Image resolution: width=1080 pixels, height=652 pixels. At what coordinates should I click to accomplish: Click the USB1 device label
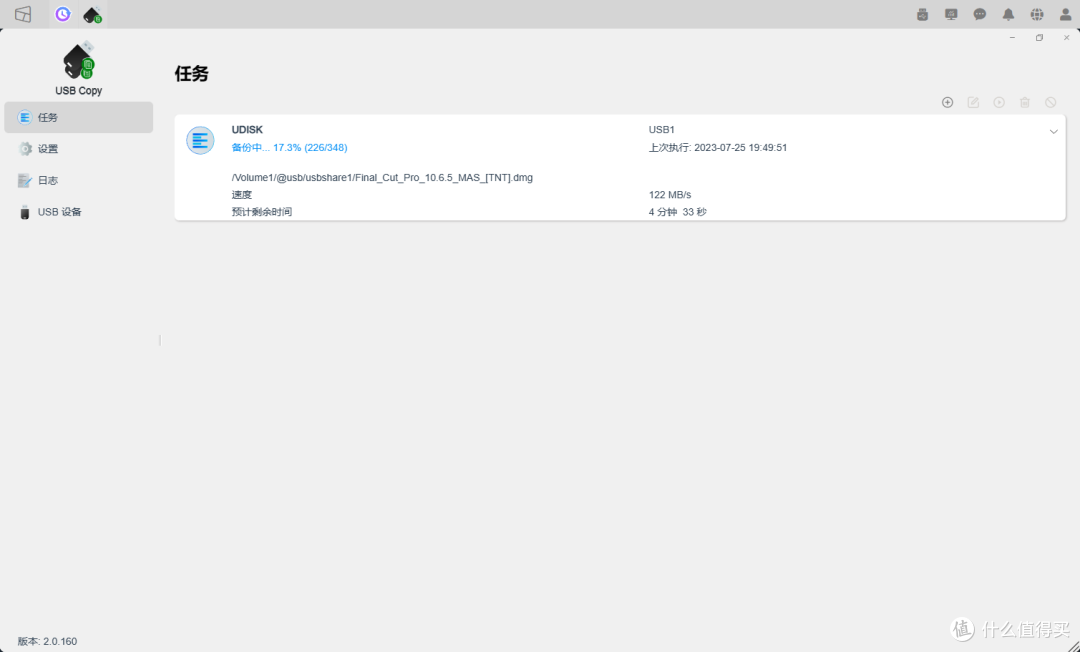click(662, 129)
